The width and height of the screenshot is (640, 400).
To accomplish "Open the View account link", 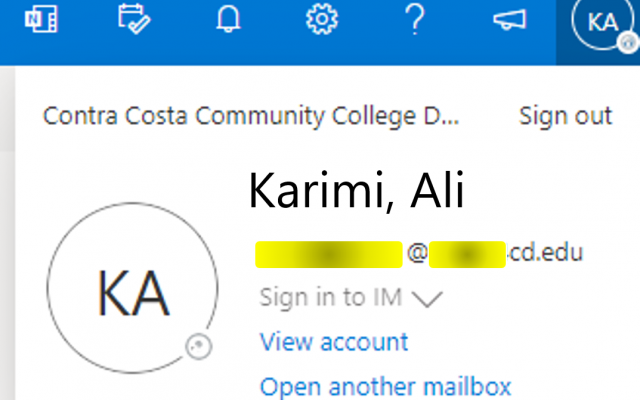I will (333, 342).
